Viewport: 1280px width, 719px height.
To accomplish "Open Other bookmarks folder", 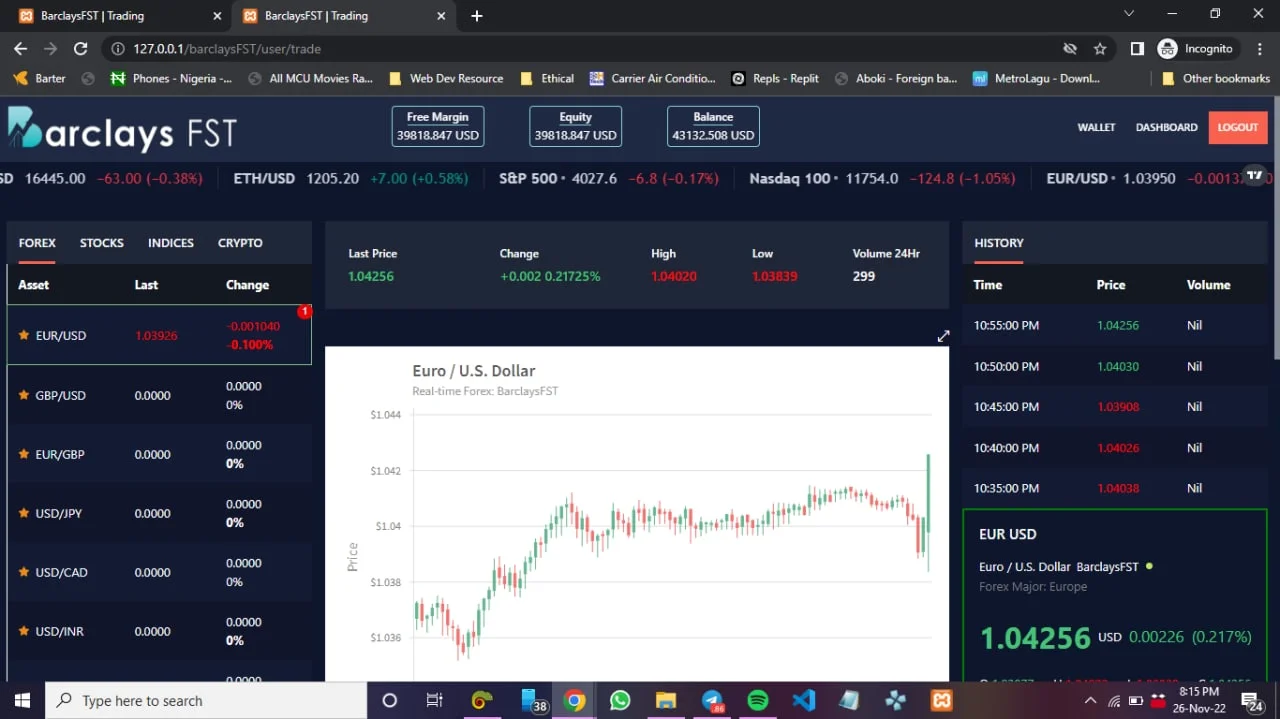I will coord(1216,78).
